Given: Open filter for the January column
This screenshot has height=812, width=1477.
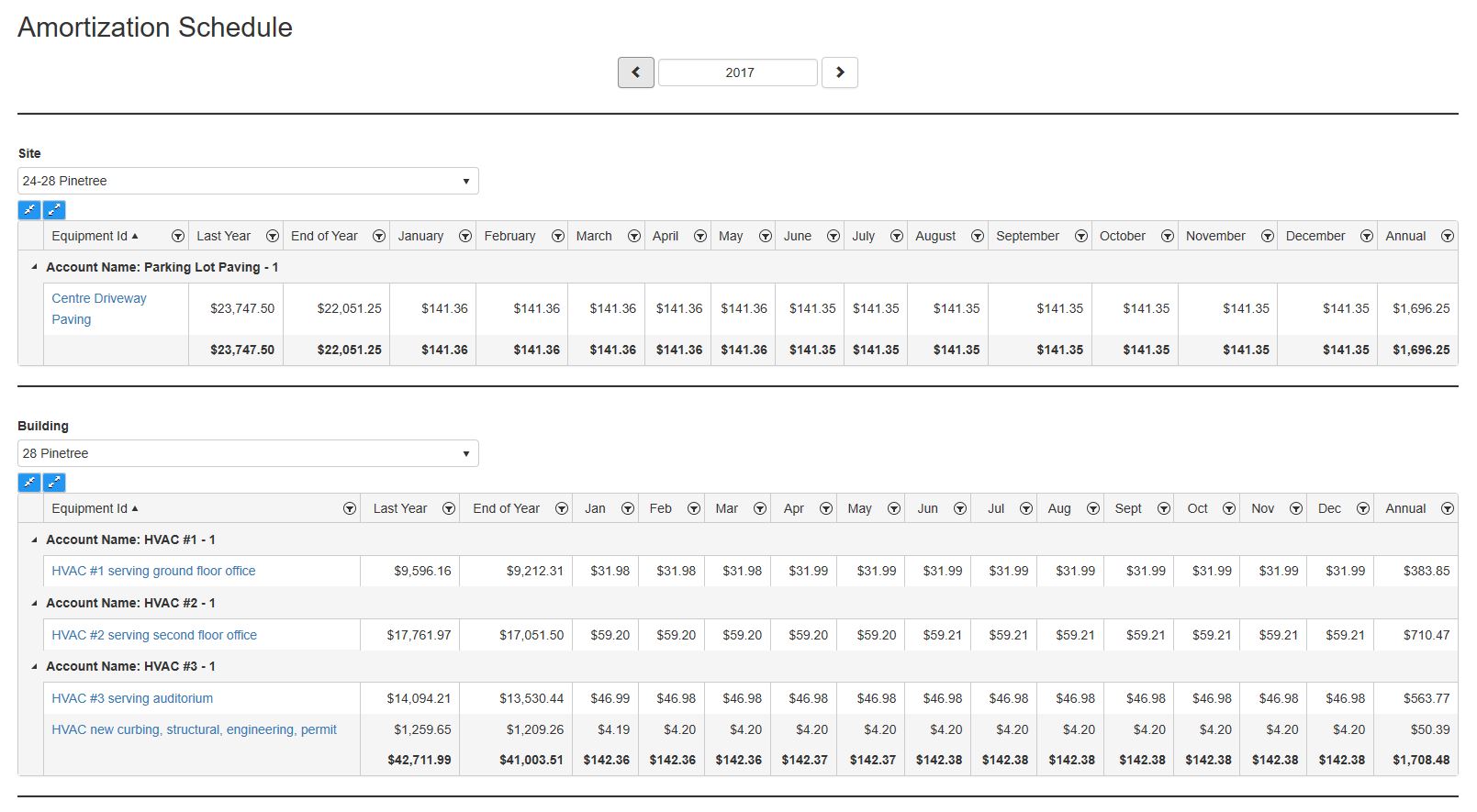Looking at the screenshot, I should pos(465,236).
